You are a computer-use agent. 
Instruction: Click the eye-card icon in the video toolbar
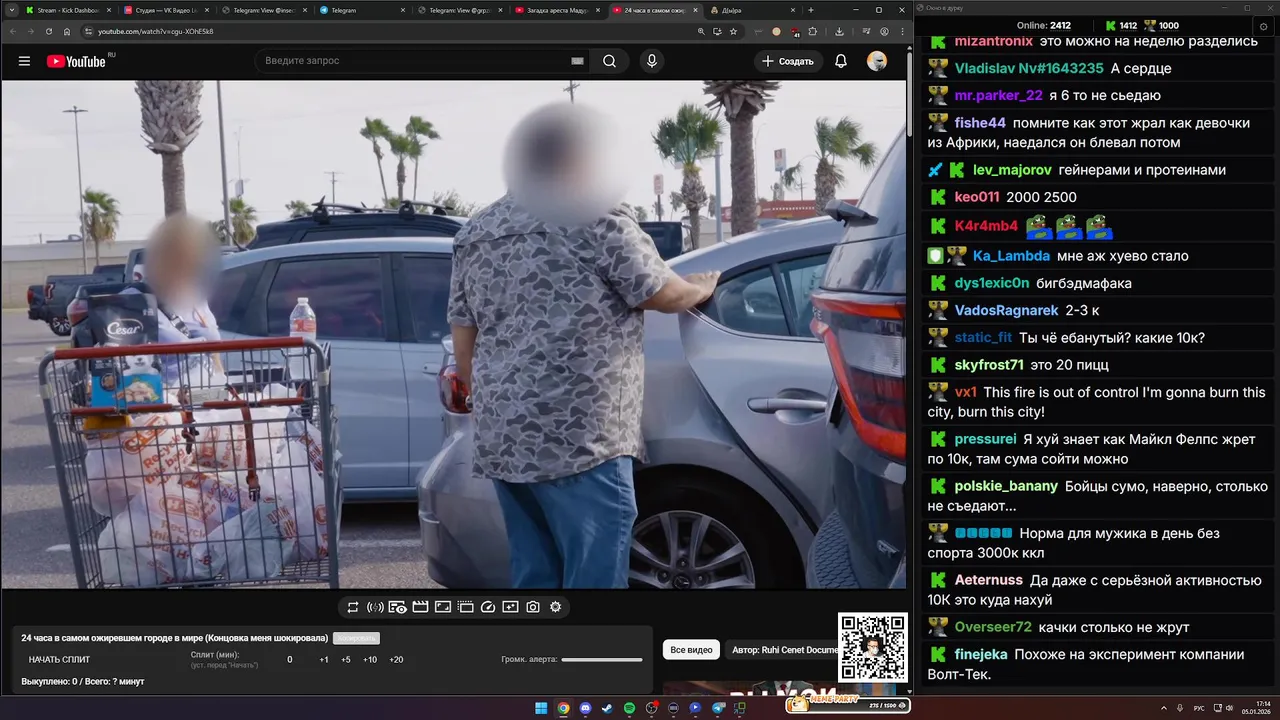coord(397,607)
